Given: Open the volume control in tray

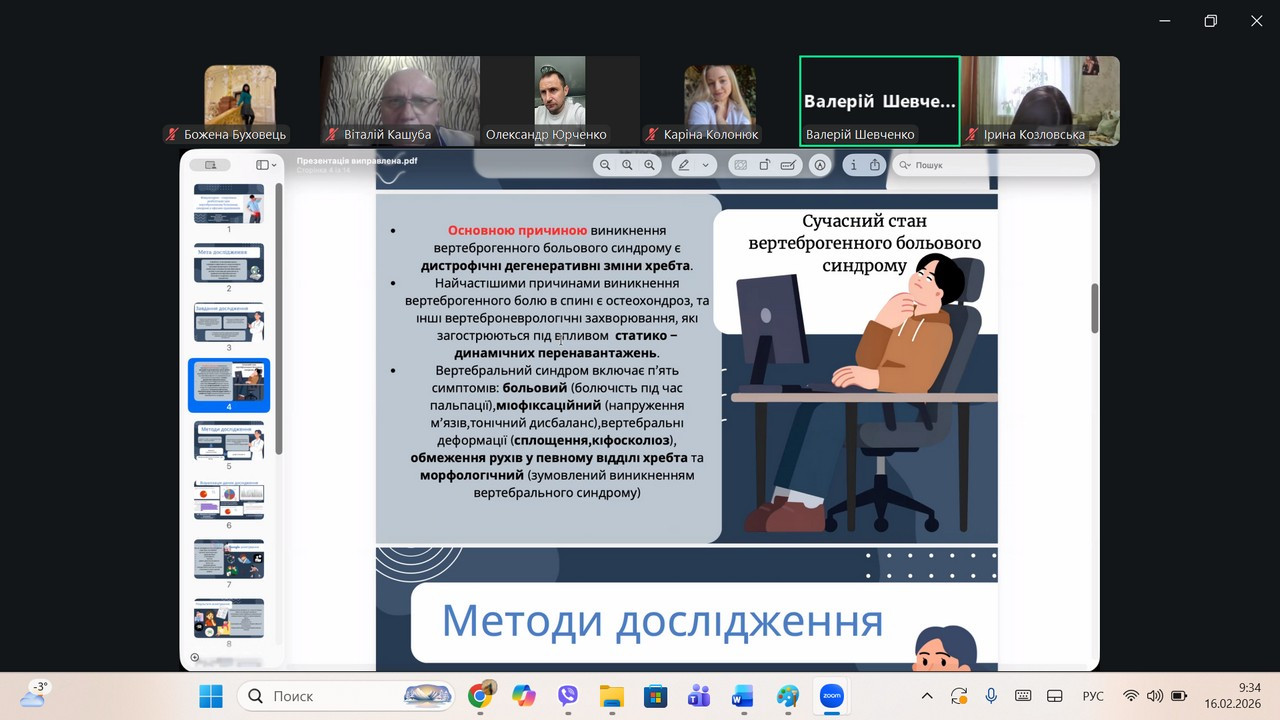Looking at the screenshot, I should (x=1155, y=696).
